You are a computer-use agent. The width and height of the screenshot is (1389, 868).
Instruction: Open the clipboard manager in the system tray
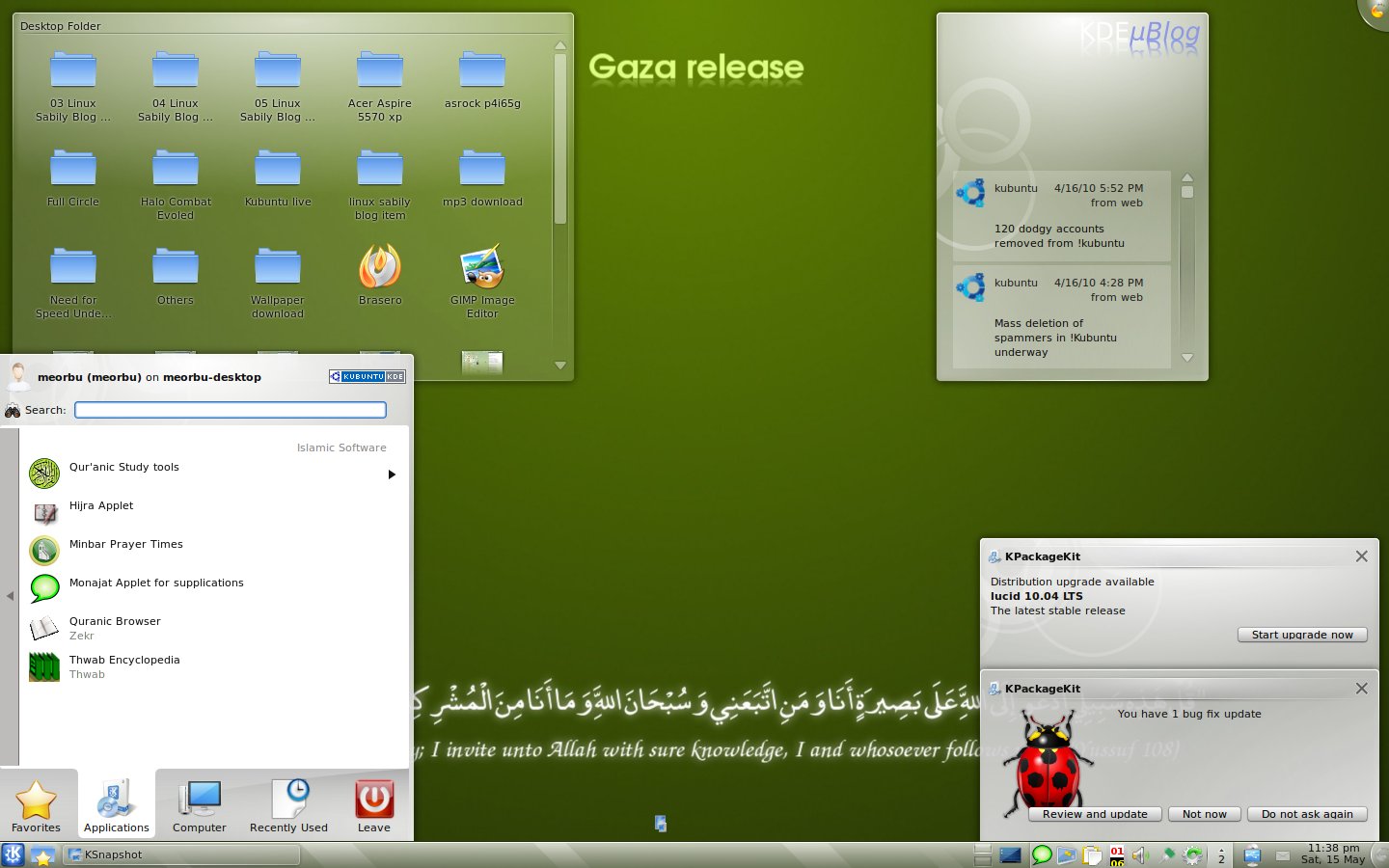coord(1092,855)
